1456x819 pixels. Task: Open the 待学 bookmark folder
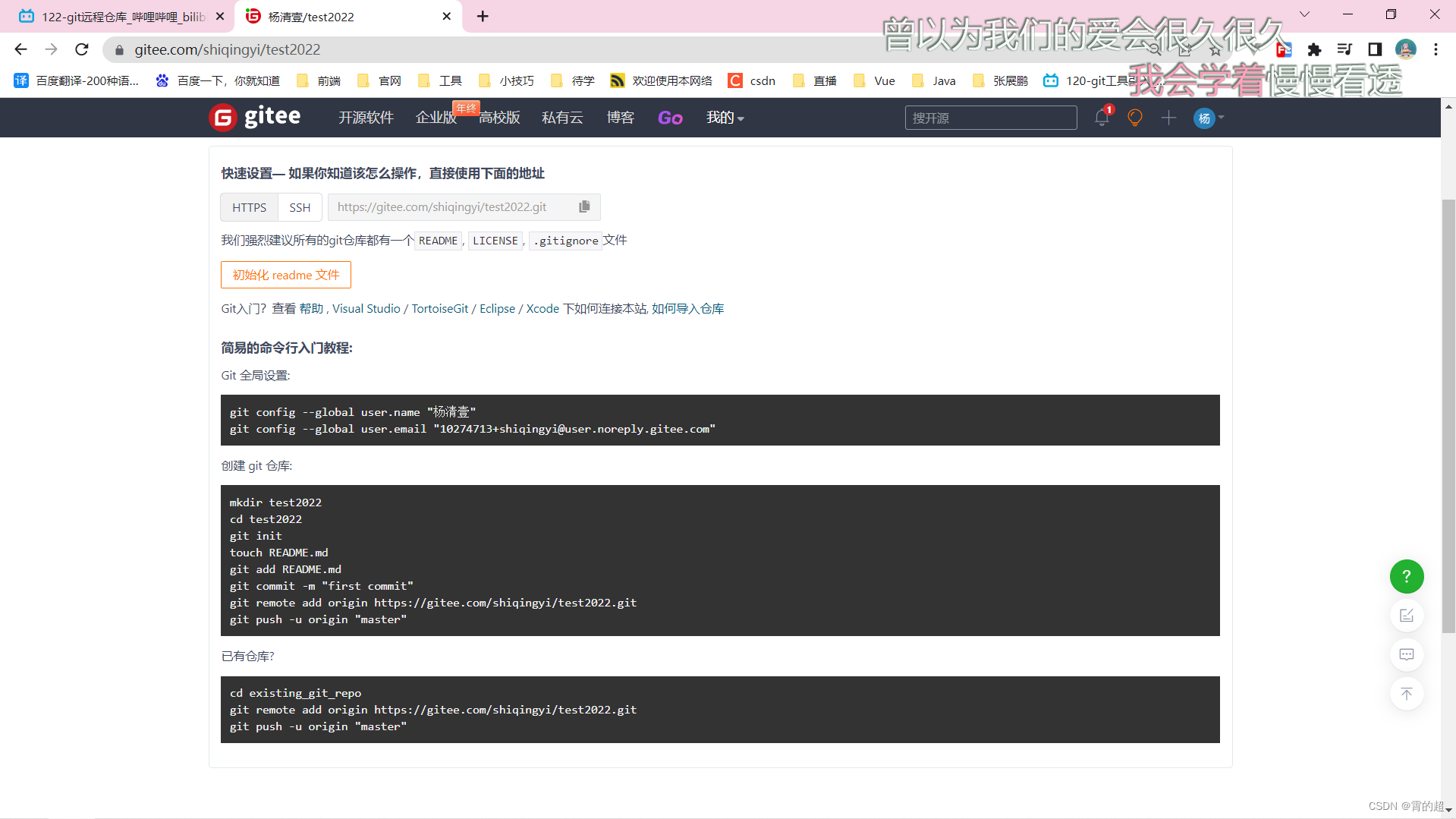pos(573,80)
